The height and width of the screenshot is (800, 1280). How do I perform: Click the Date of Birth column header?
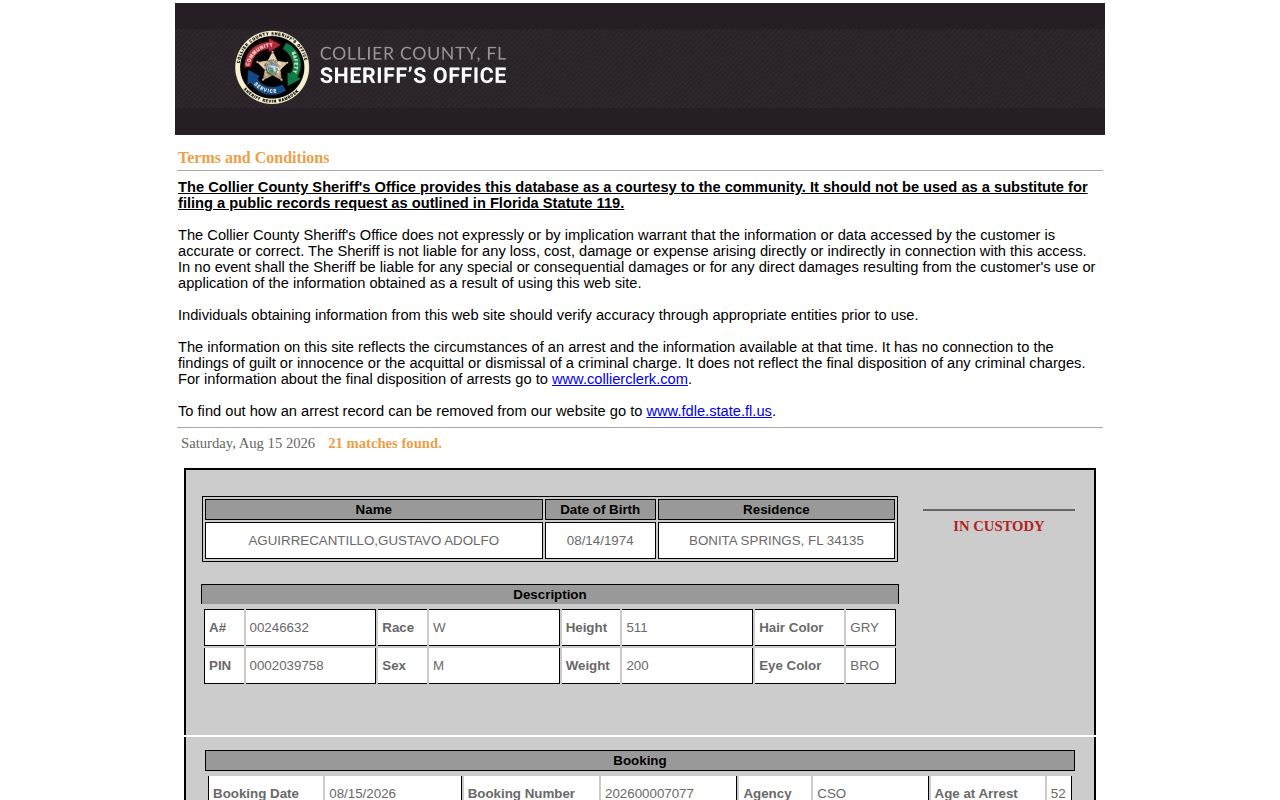point(600,509)
